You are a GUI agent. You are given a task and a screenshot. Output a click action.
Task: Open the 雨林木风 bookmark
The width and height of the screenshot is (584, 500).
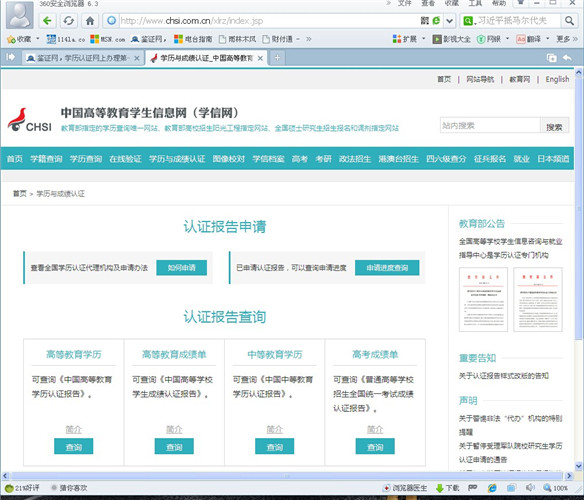pyautogui.click(x=237, y=39)
